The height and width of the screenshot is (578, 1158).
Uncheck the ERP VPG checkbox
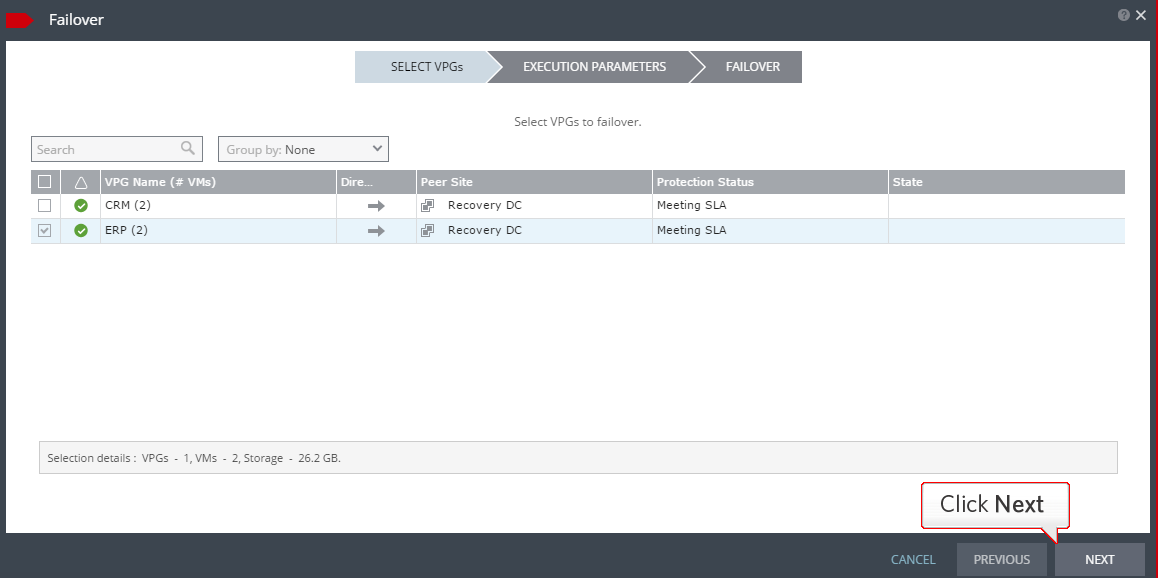pyautogui.click(x=44, y=231)
